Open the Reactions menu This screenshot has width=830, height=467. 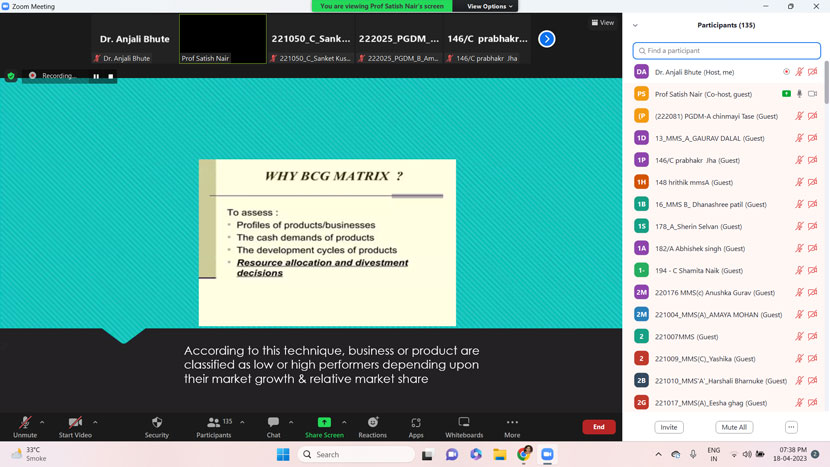click(x=372, y=426)
